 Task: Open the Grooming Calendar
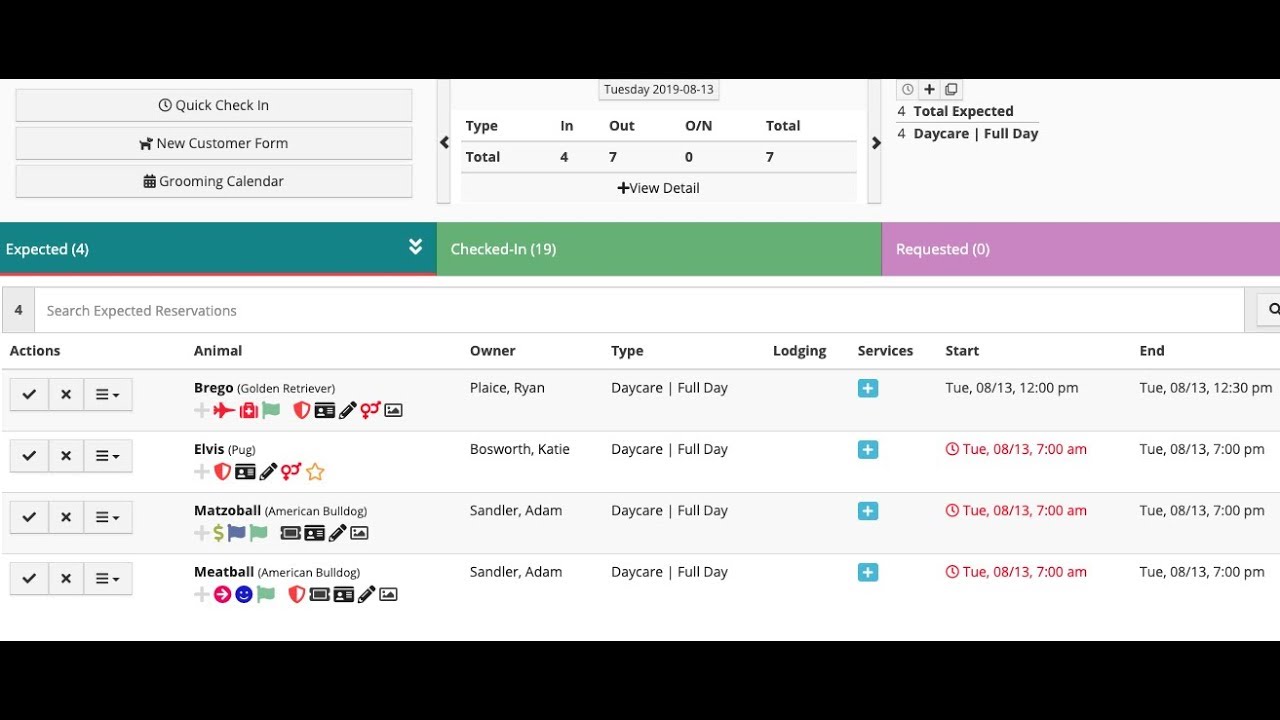tap(214, 181)
